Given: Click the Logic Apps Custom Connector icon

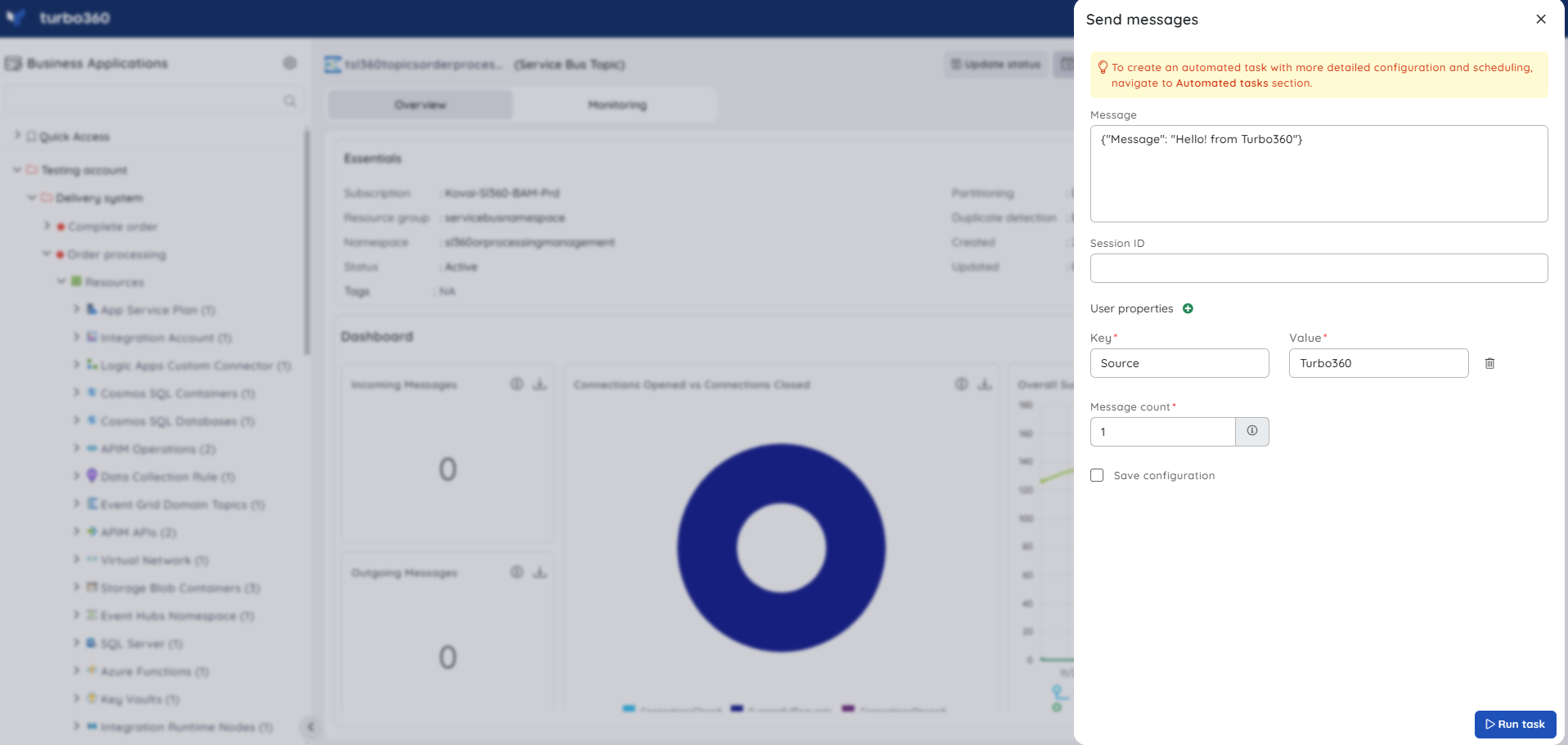Looking at the screenshot, I should (x=92, y=365).
